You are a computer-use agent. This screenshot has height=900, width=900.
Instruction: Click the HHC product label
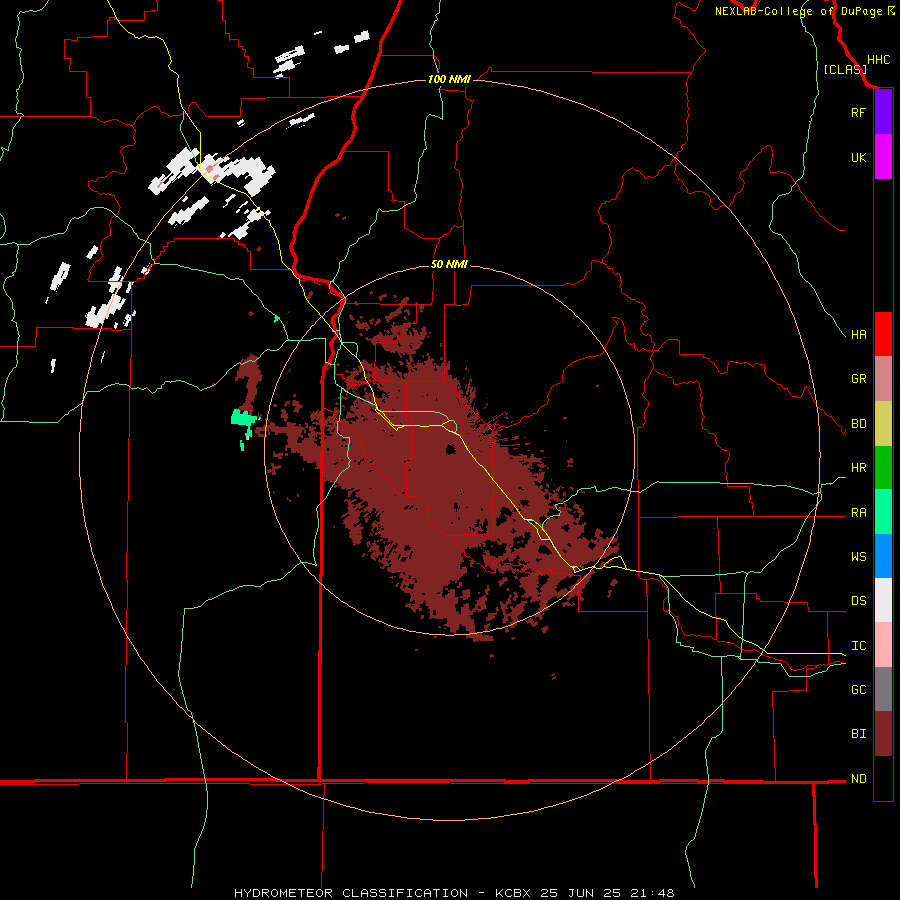click(x=878, y=60)
